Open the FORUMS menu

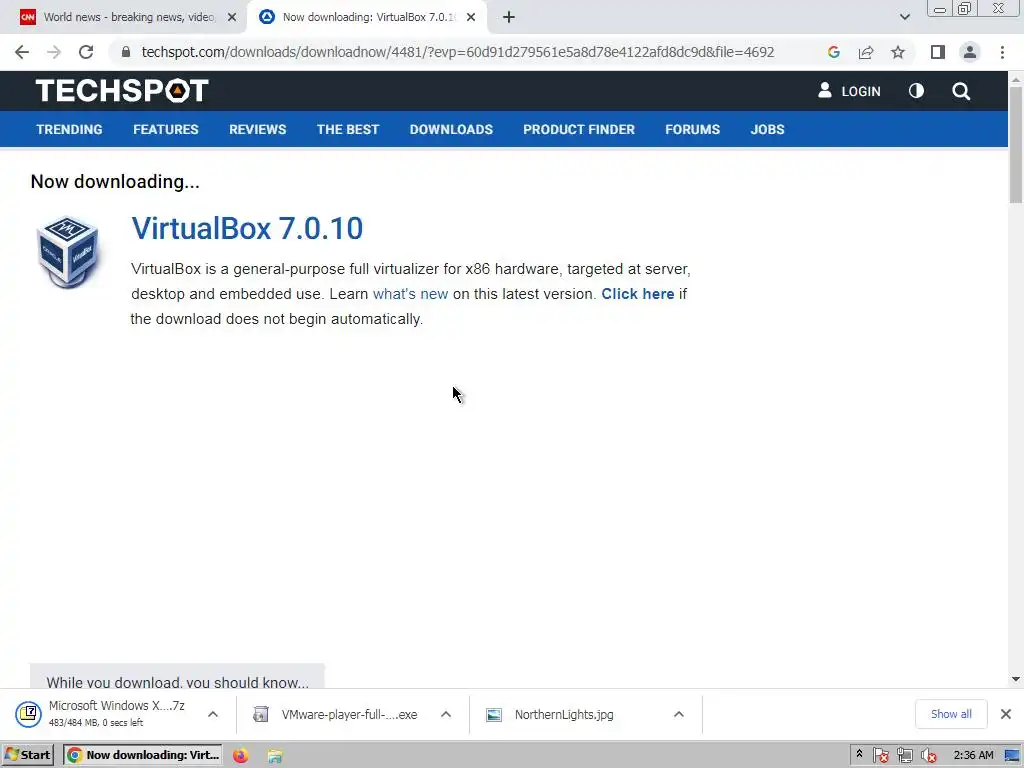(692, 129)
